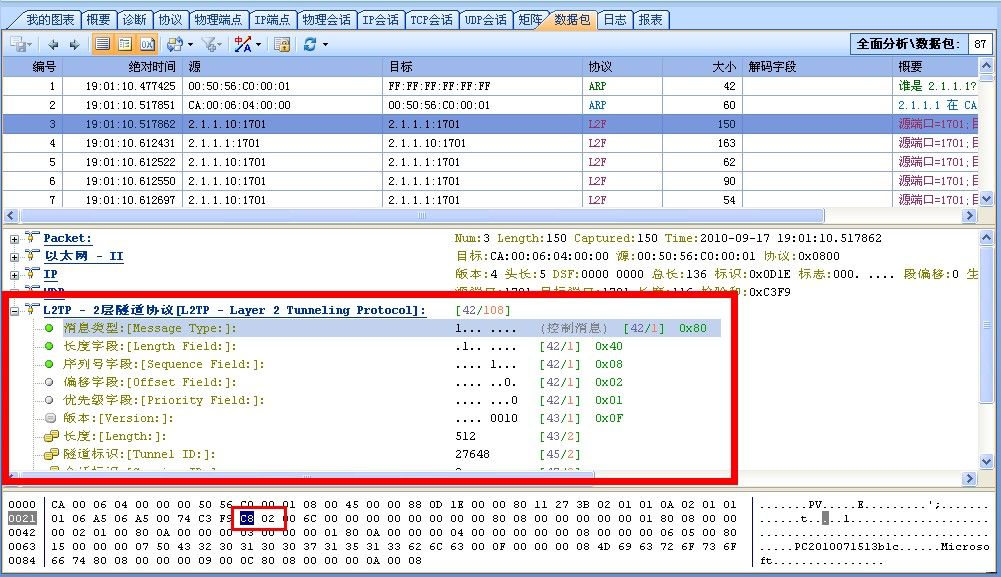
Task: Click the character encoding icon
Action: 242,45
